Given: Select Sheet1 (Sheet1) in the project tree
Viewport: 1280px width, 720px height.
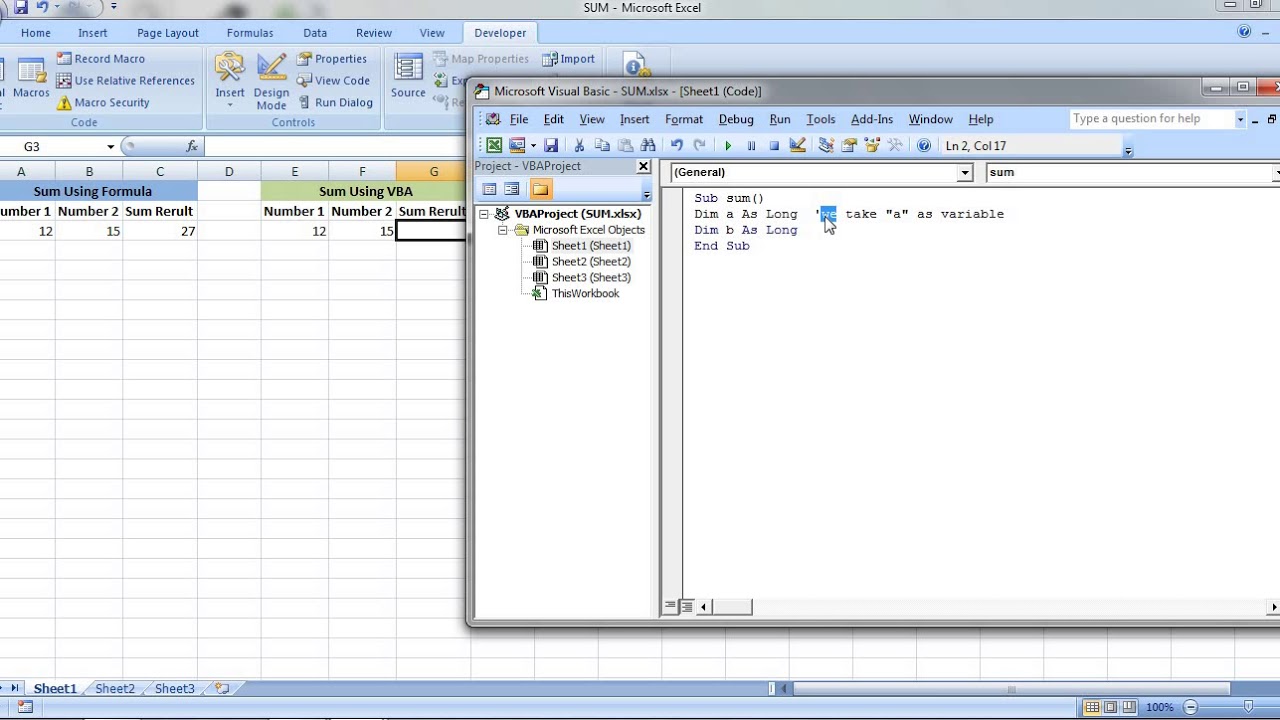Looking at the screenshot, I should 591,246.
